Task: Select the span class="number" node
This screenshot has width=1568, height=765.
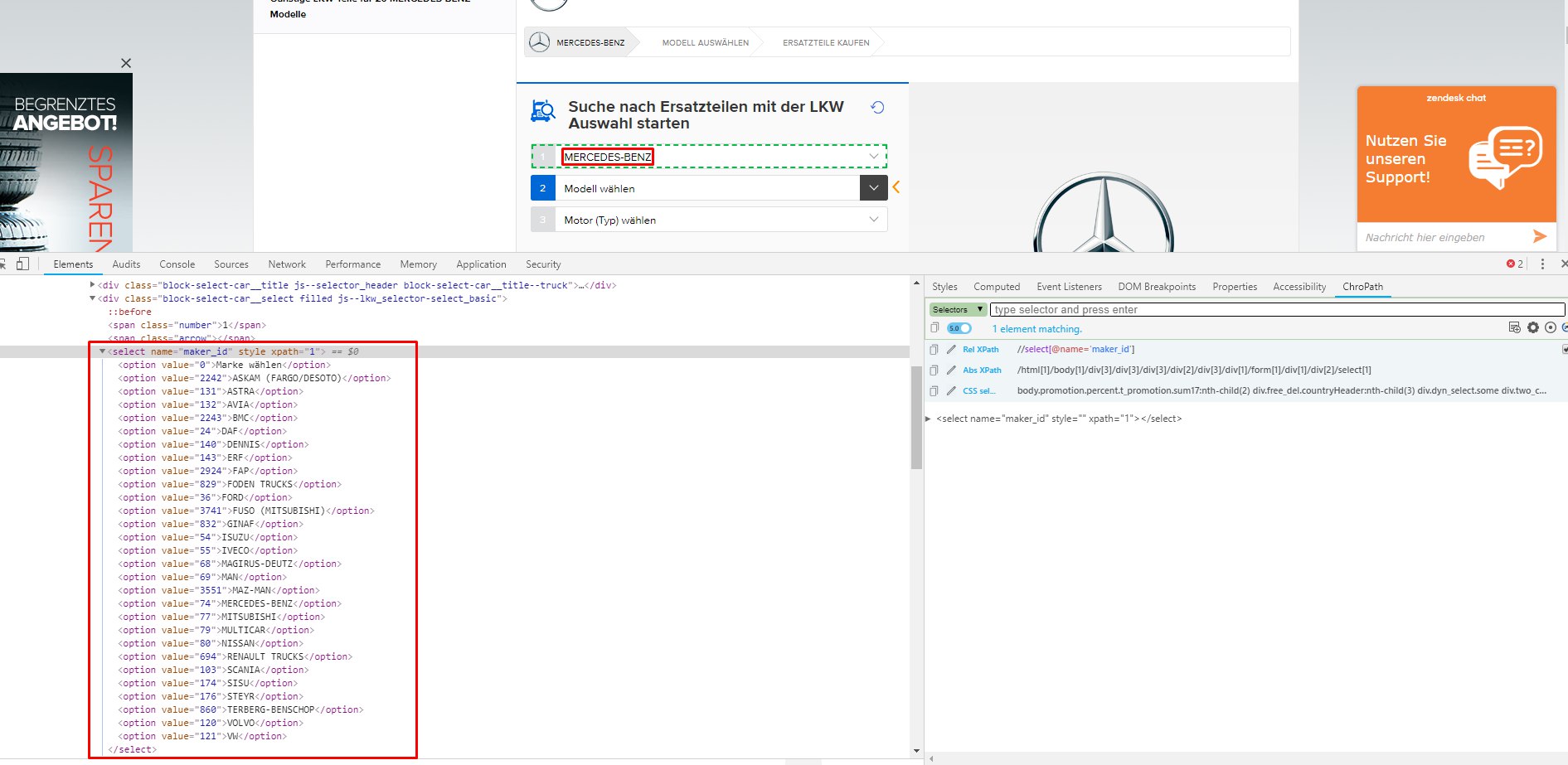Action: (x=187, y=325)
